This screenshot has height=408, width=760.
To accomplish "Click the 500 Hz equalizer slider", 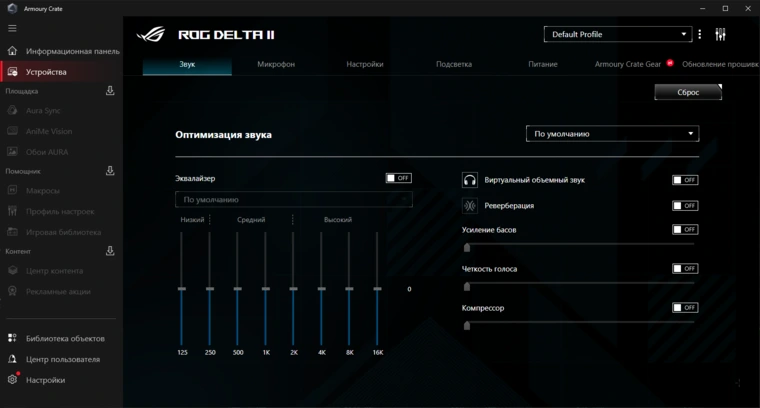I will 238,289.
